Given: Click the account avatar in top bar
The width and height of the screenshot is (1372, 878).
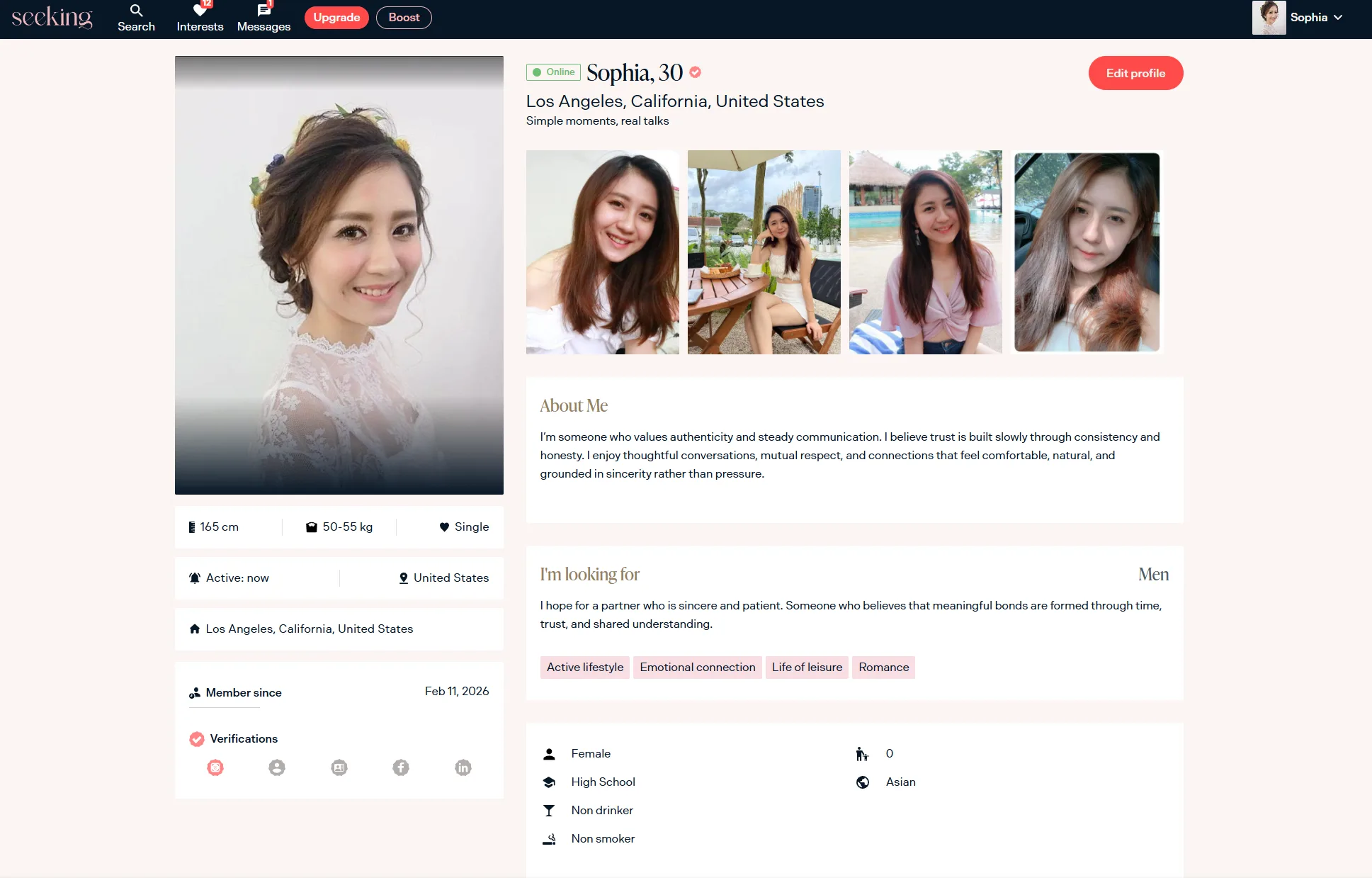Looking at the screenshot, I should point(1269,18).
